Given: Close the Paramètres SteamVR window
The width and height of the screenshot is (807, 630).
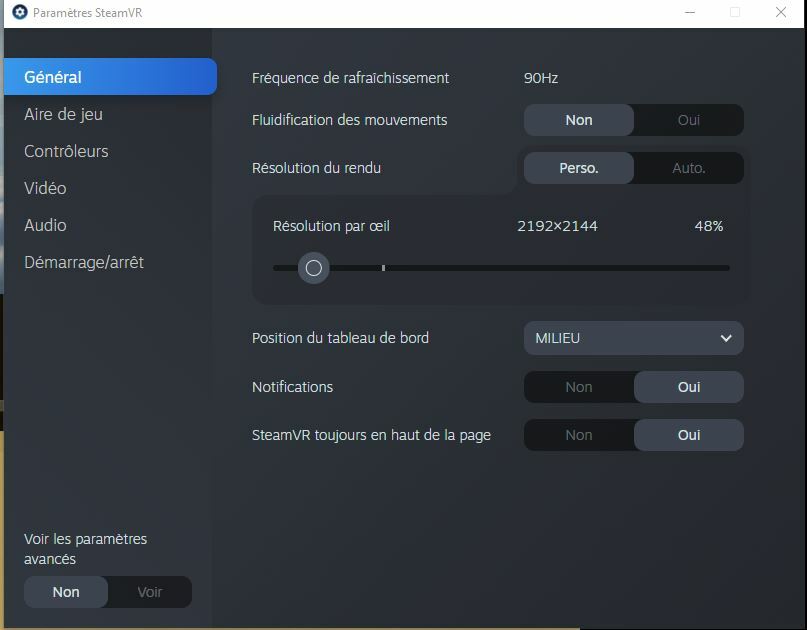Looking at the screenshot, I should [x=781, y=12].
